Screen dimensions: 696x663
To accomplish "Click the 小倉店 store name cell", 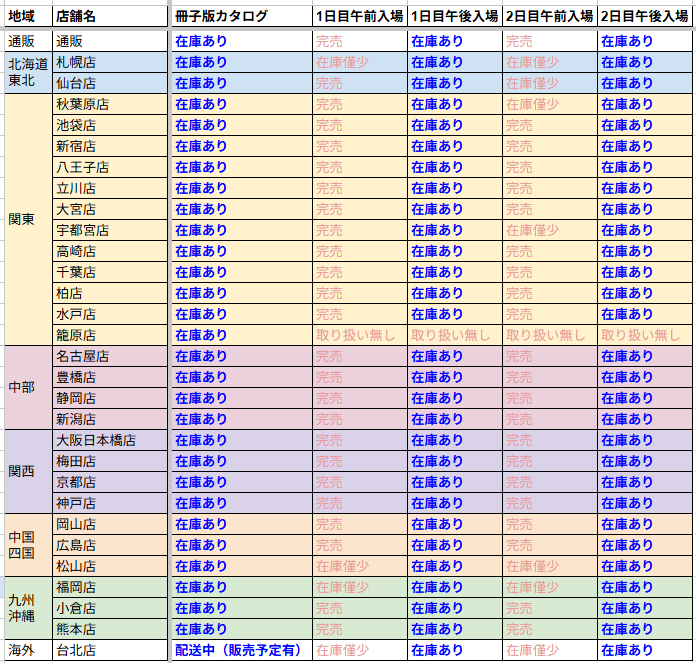I will click(110, 608).
